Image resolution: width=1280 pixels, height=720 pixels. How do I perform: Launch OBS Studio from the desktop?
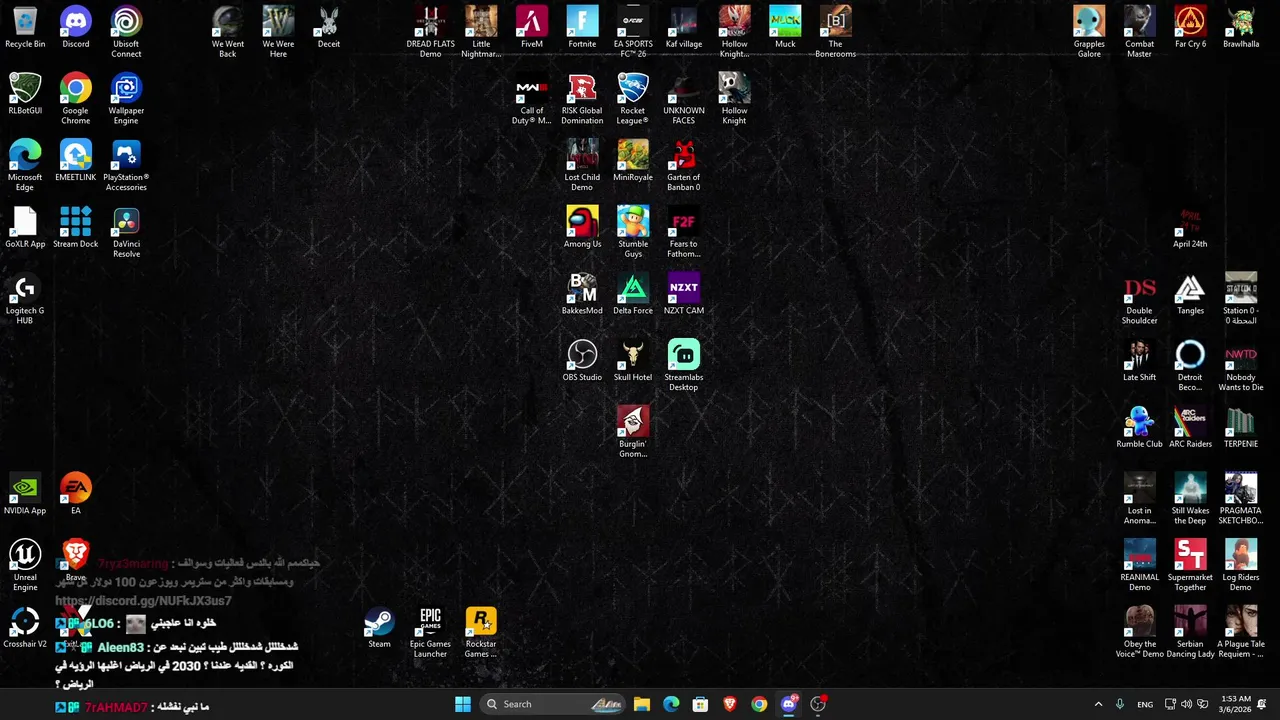click(x=582, y=361)
